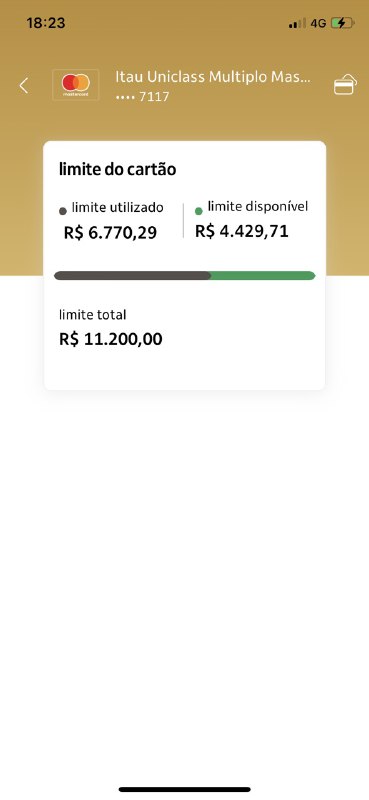Screen dimensions: 369x800
Task: Tap the cellular signal bars
Action: [x=297, y=23]
